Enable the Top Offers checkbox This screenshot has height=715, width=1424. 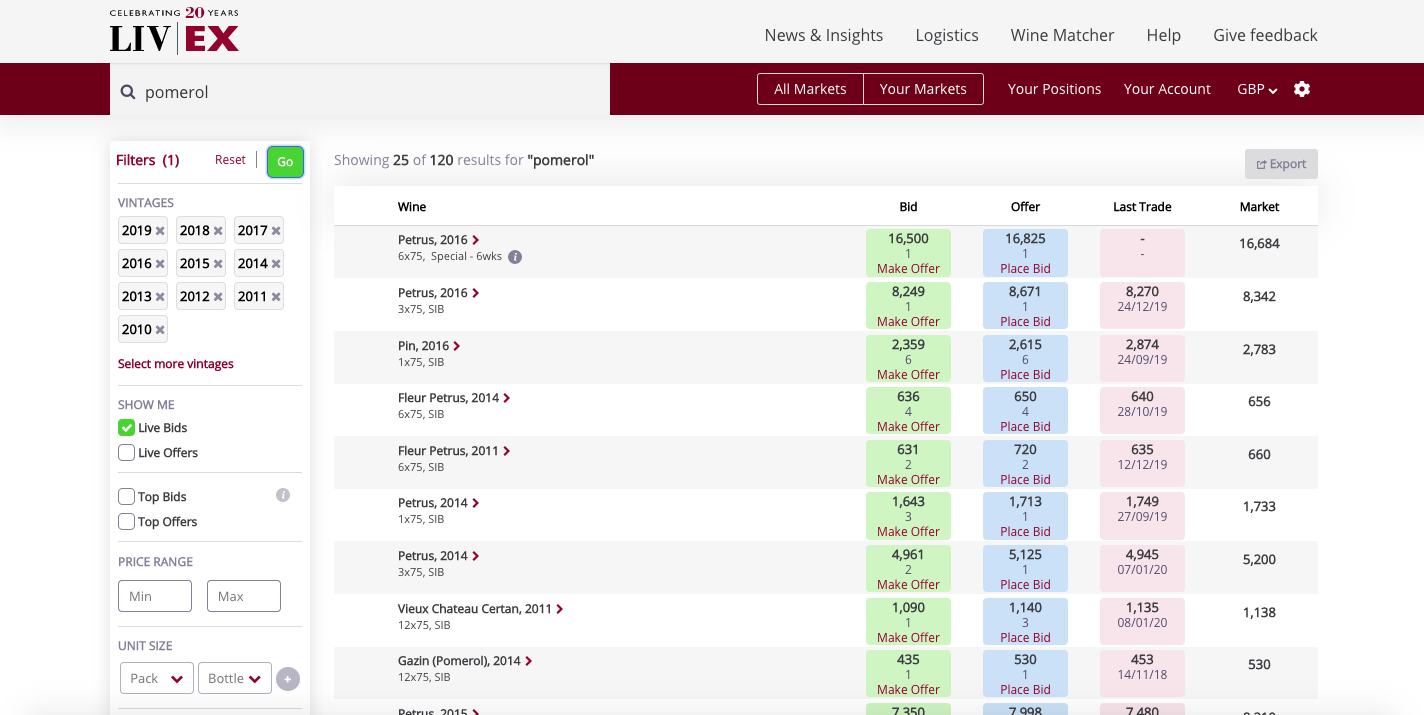(127, 522)
